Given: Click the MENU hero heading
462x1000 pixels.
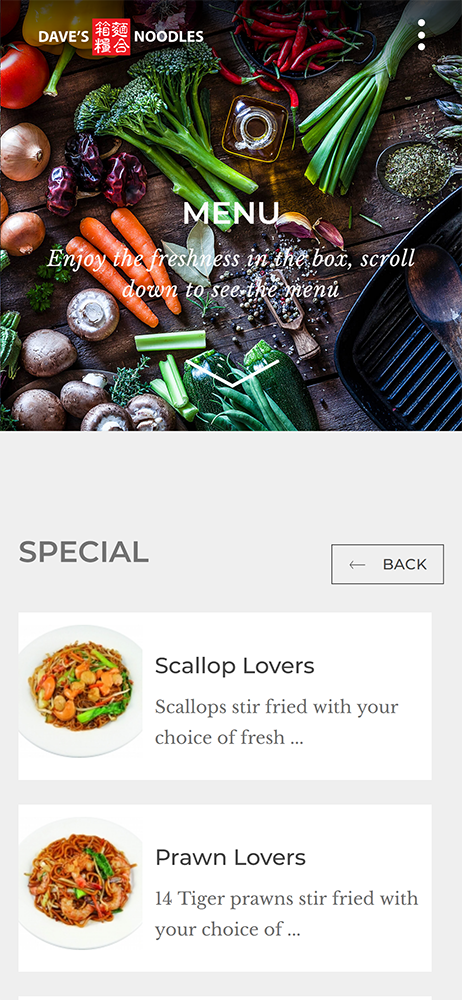Looking at the screenshot, I should click(231, 213).
